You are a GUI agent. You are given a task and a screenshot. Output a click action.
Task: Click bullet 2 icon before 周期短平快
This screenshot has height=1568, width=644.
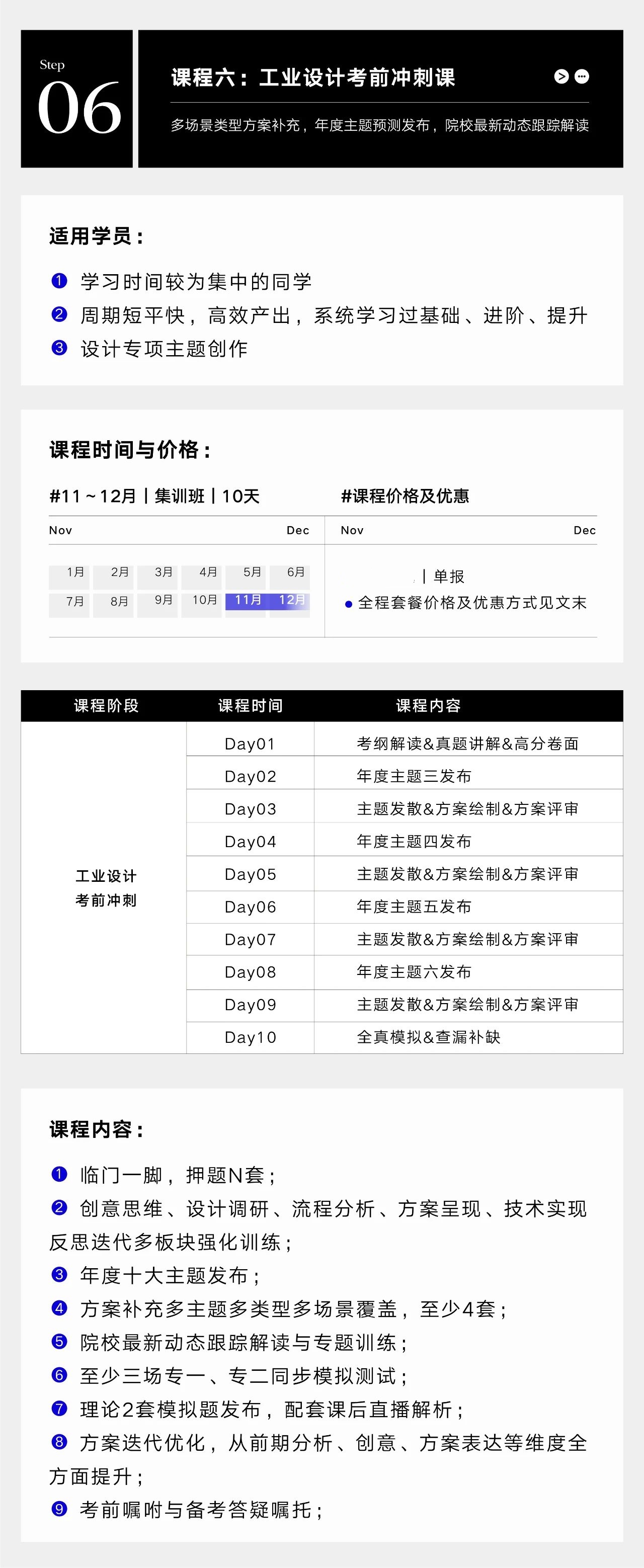pyautogui.click(x=59, y=314)
